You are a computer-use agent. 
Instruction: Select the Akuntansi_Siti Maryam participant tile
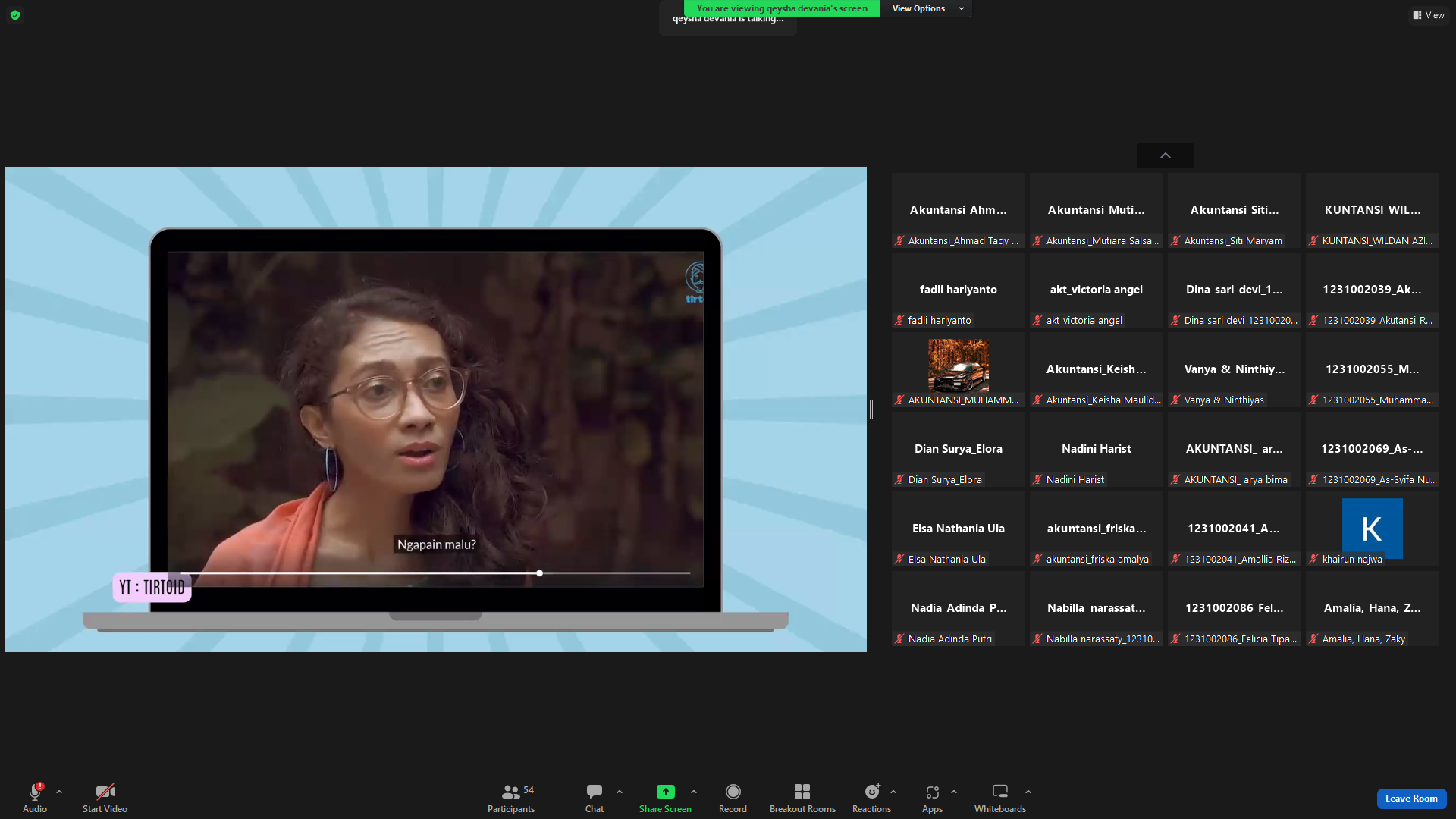(1235, 210)
